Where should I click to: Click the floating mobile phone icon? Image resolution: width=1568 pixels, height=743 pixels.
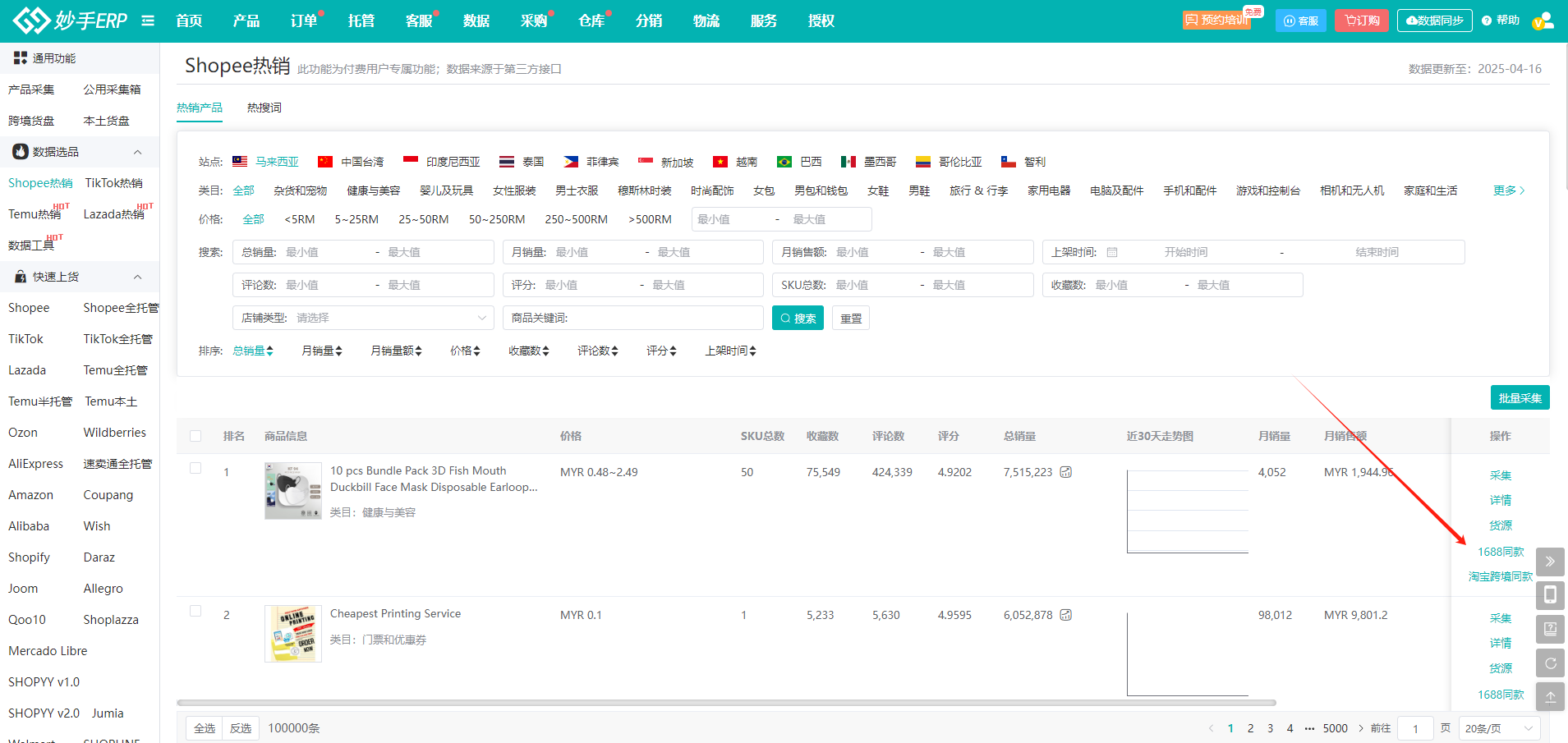point(1550,595)
